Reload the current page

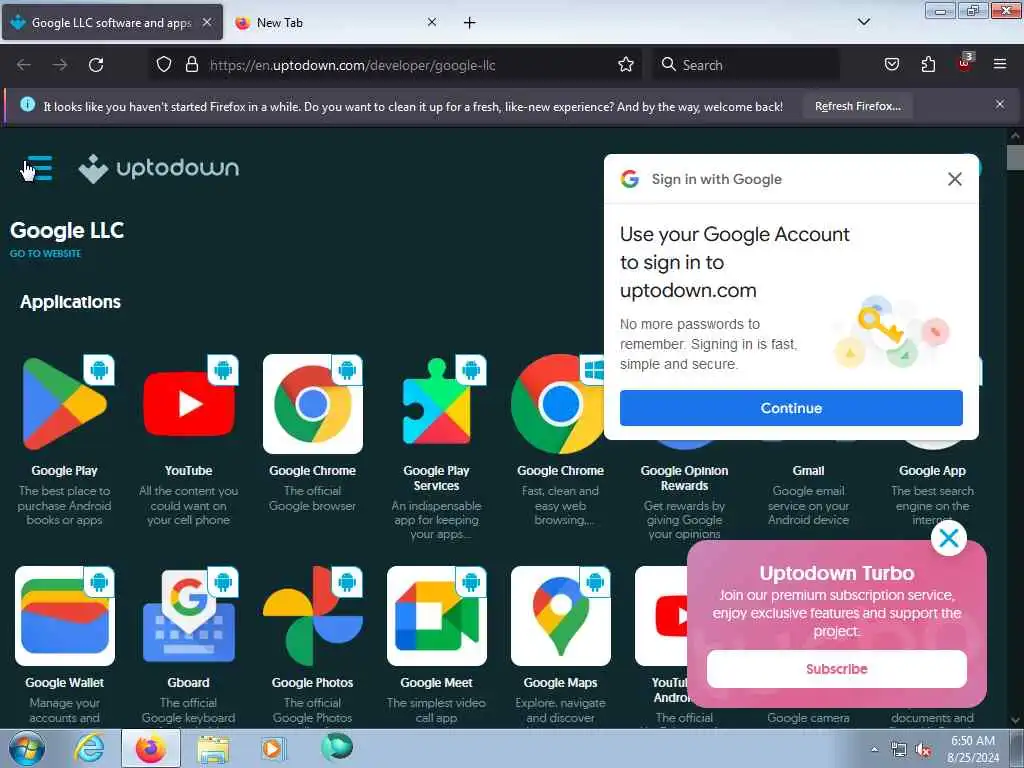pos(96,65)
